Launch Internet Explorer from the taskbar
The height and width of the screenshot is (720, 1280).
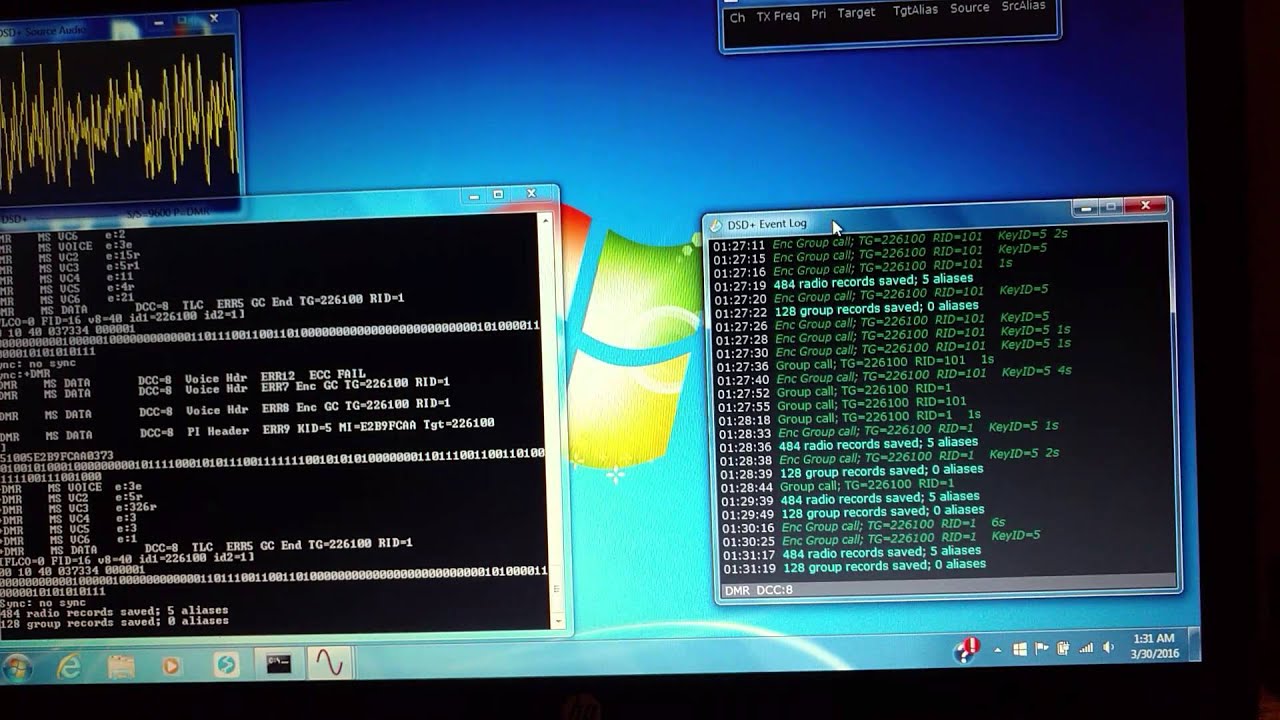click(69, 667)
